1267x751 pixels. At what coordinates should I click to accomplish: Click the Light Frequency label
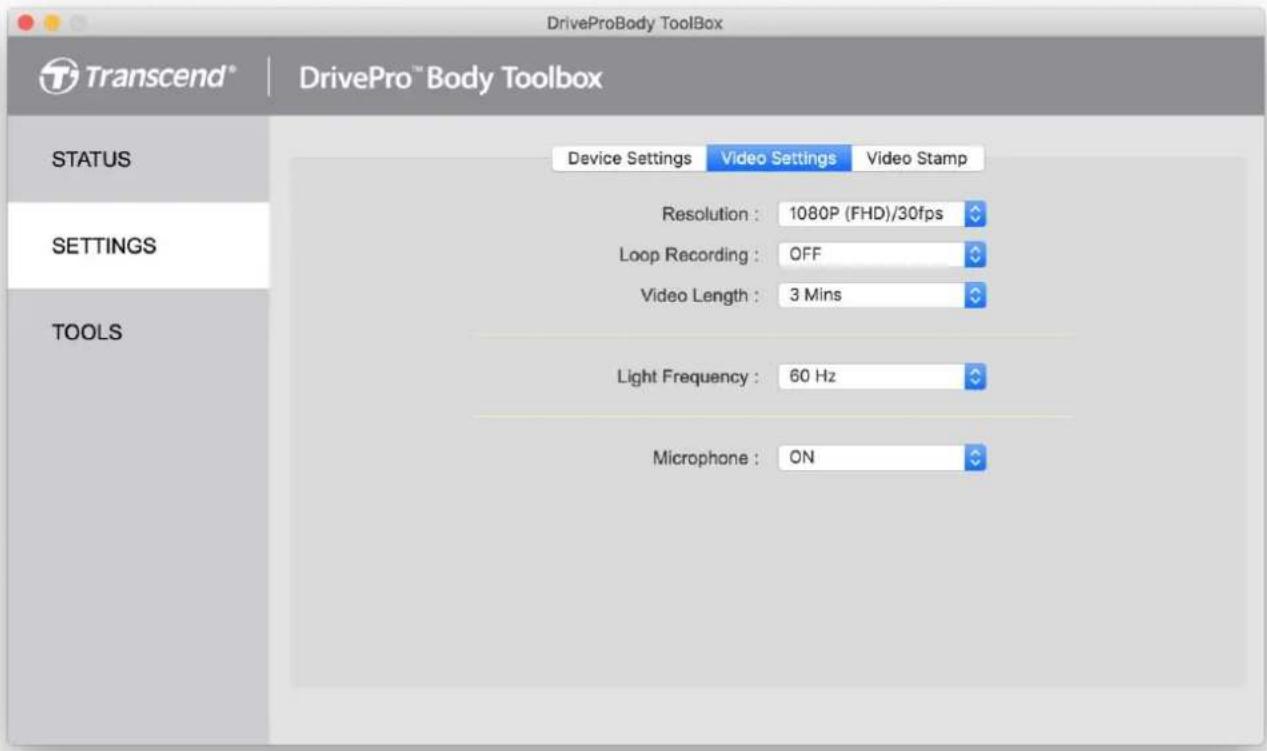pyautogui.click(x=688, y=378)
